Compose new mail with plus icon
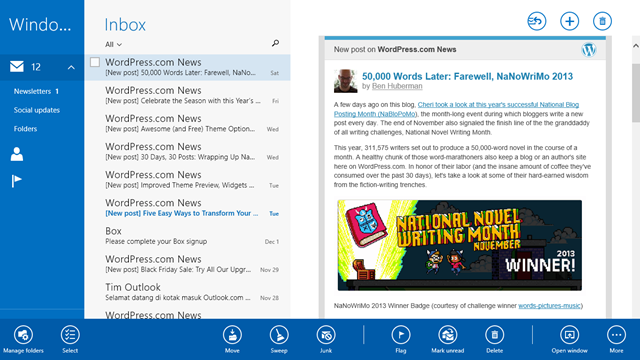The width and height of the screenshot is (640, 360). coord(569,21)
